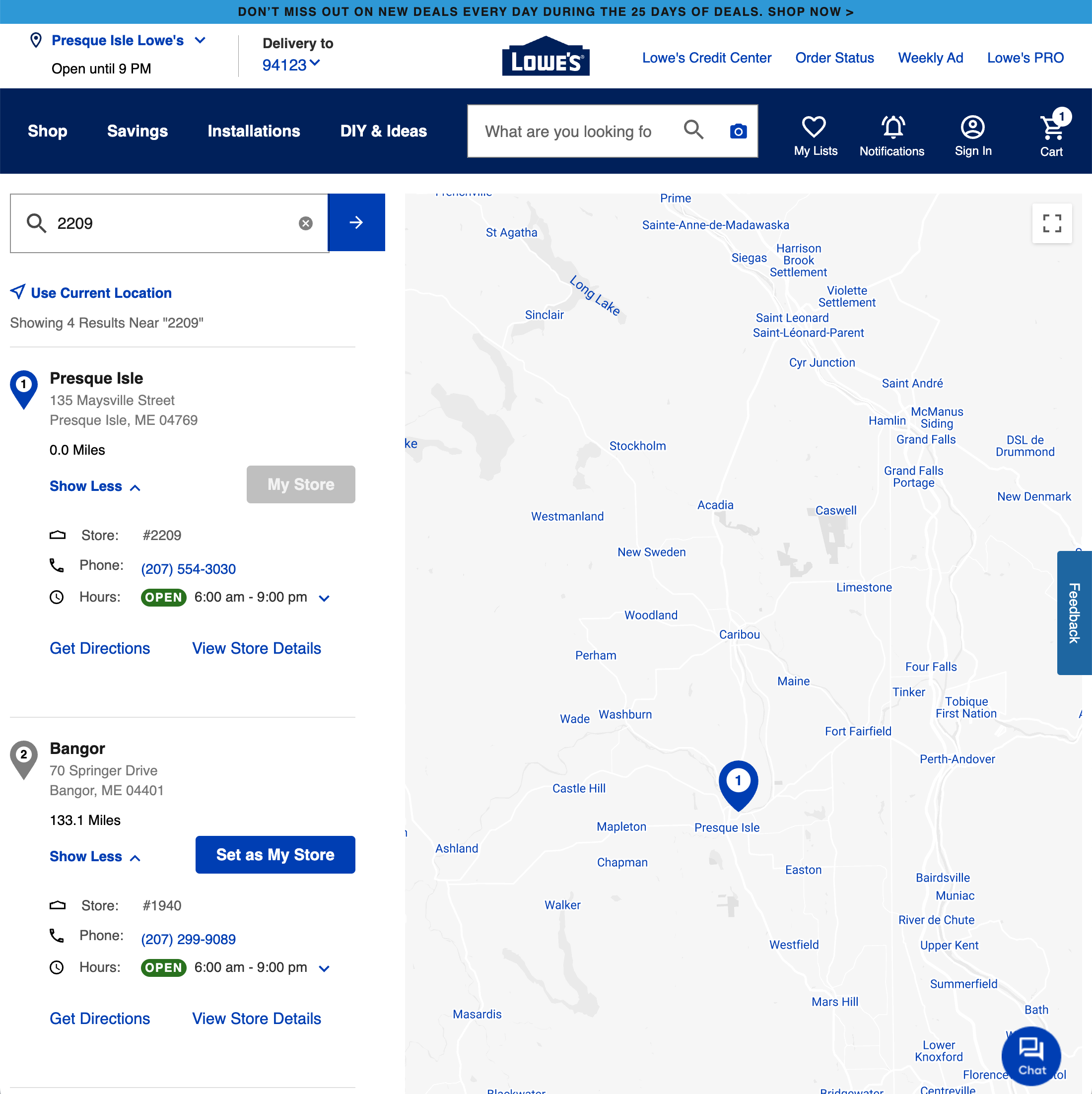
Task: Open the DIY & Ideas menu
Action: pyautogui.click(x=383, y=131)
